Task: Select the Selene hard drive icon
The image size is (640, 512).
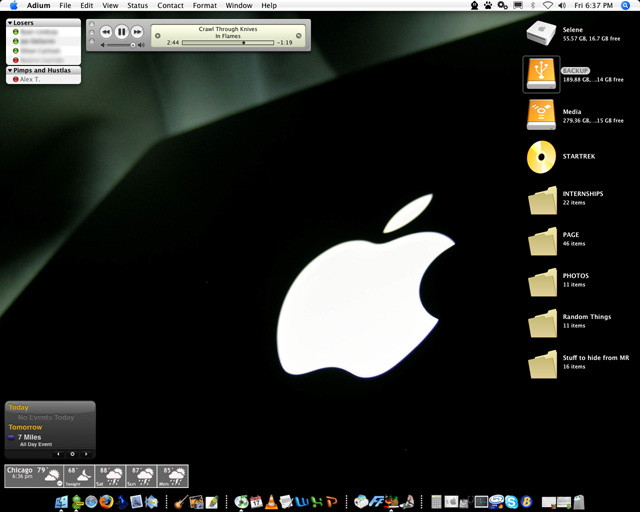Action: click(541, 33)
